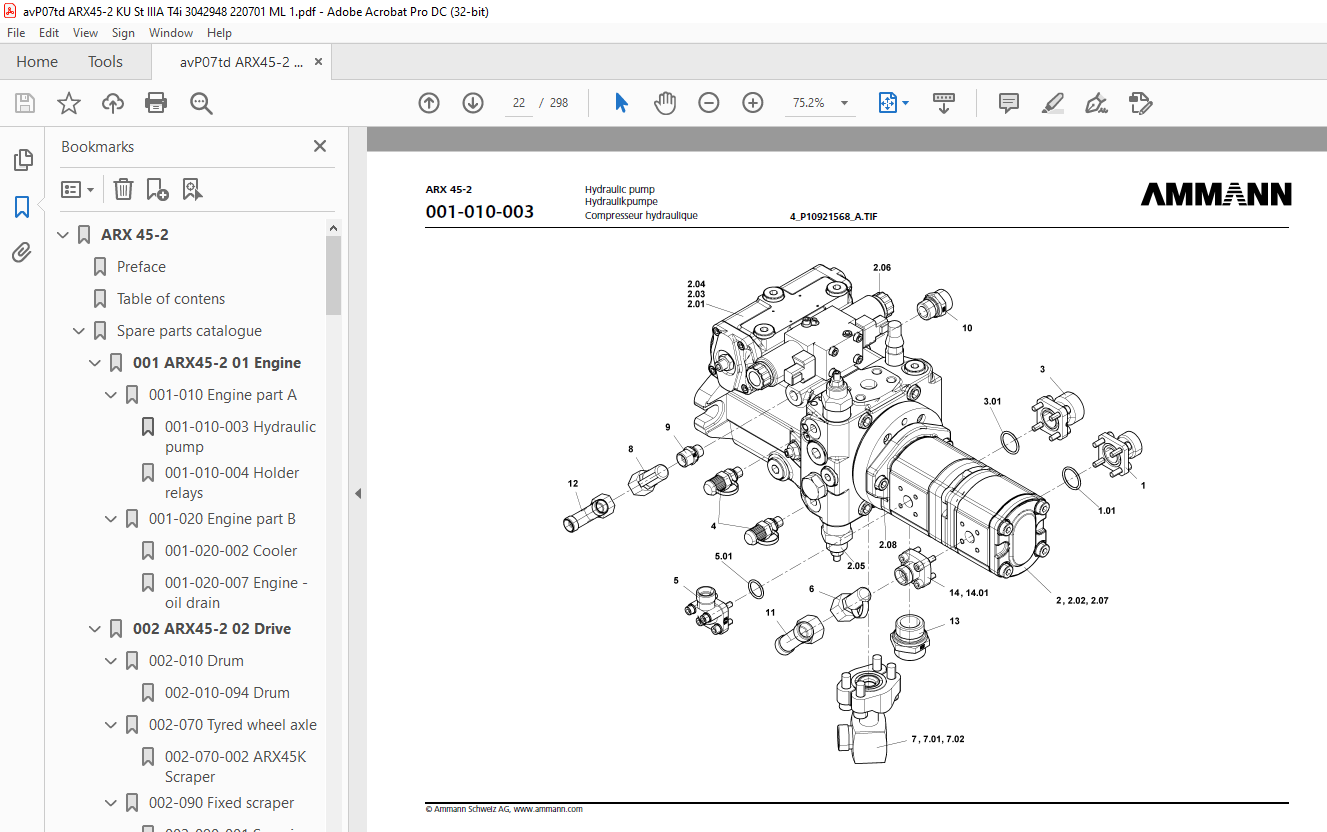The height and width of the screenshot is (832, 1327).
Task: Upload the file to cloud
Action: pyautogui.click(x=113, y=103)
